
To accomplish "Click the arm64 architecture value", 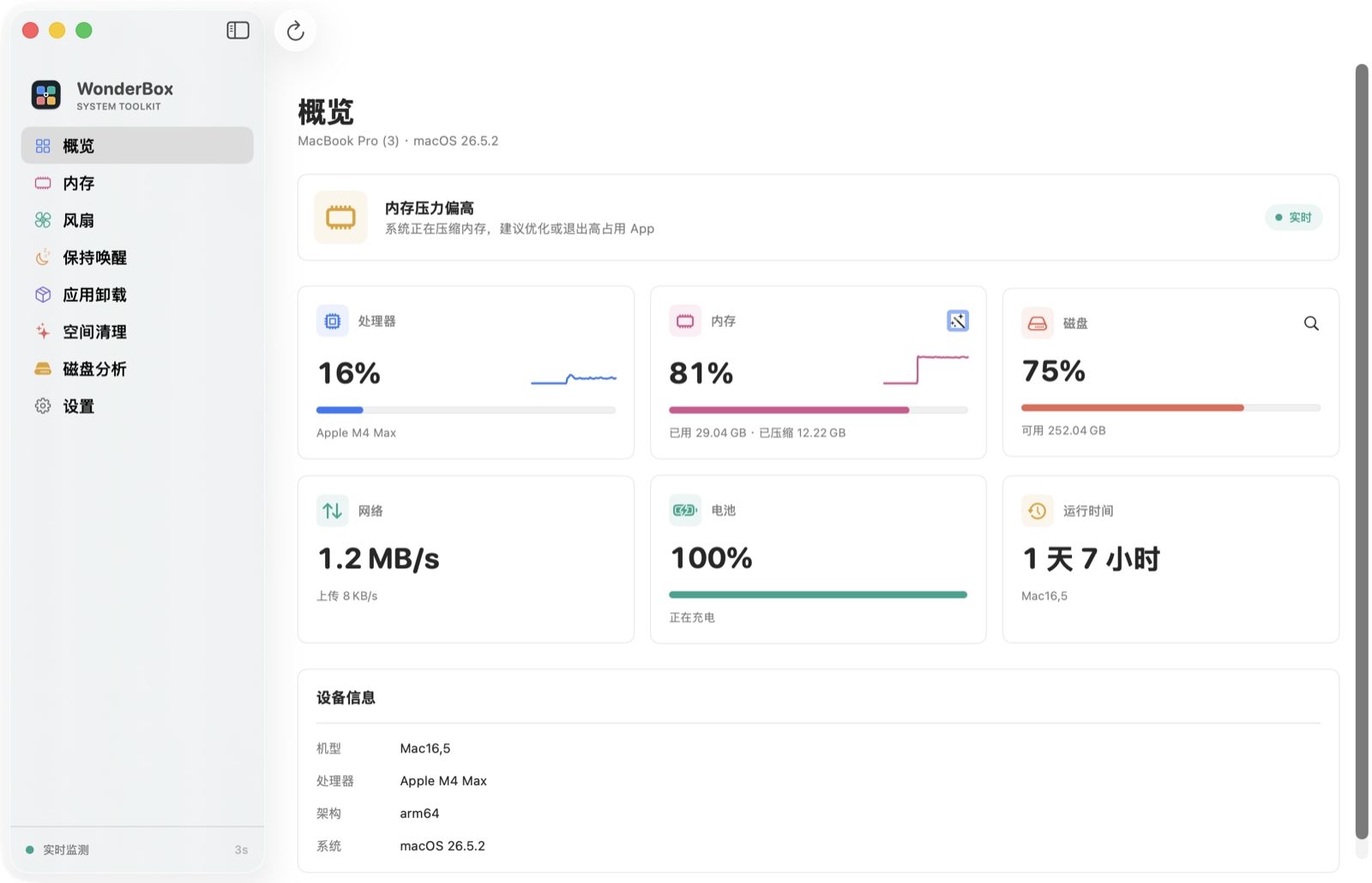I will pos(419,814).
